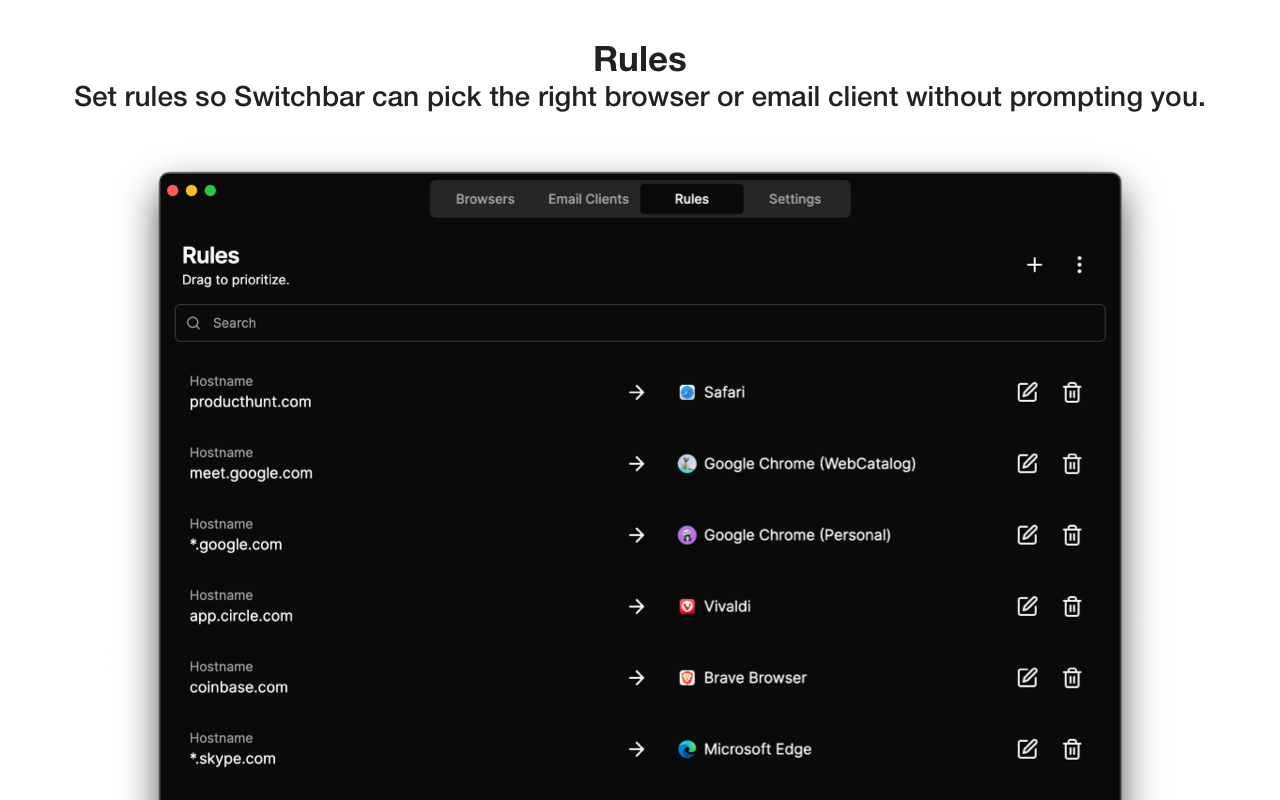Click the Vivaldi browser name
This screenshot has height=800, width=1280.
click(727, 606)
